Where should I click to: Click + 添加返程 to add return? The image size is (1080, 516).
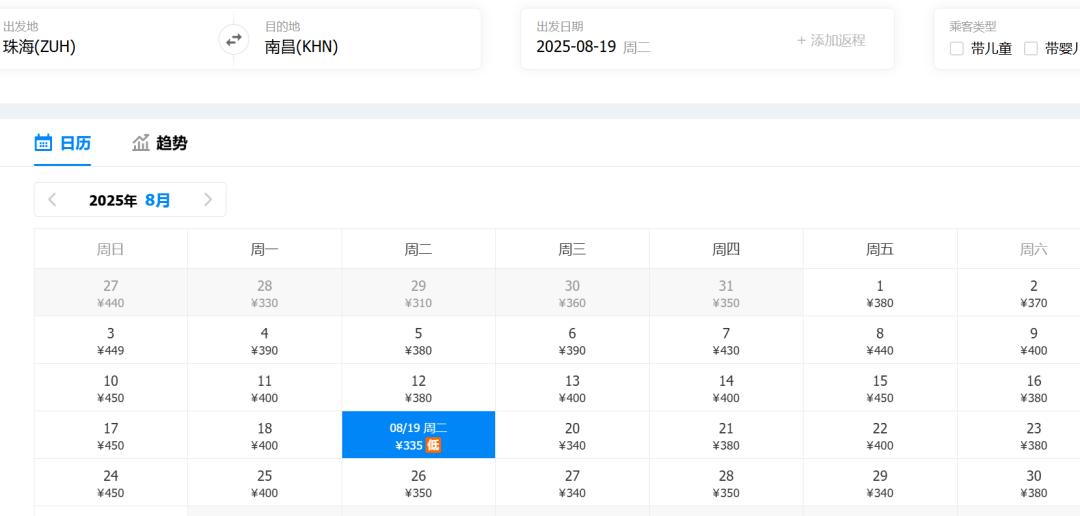pos(831,40)
